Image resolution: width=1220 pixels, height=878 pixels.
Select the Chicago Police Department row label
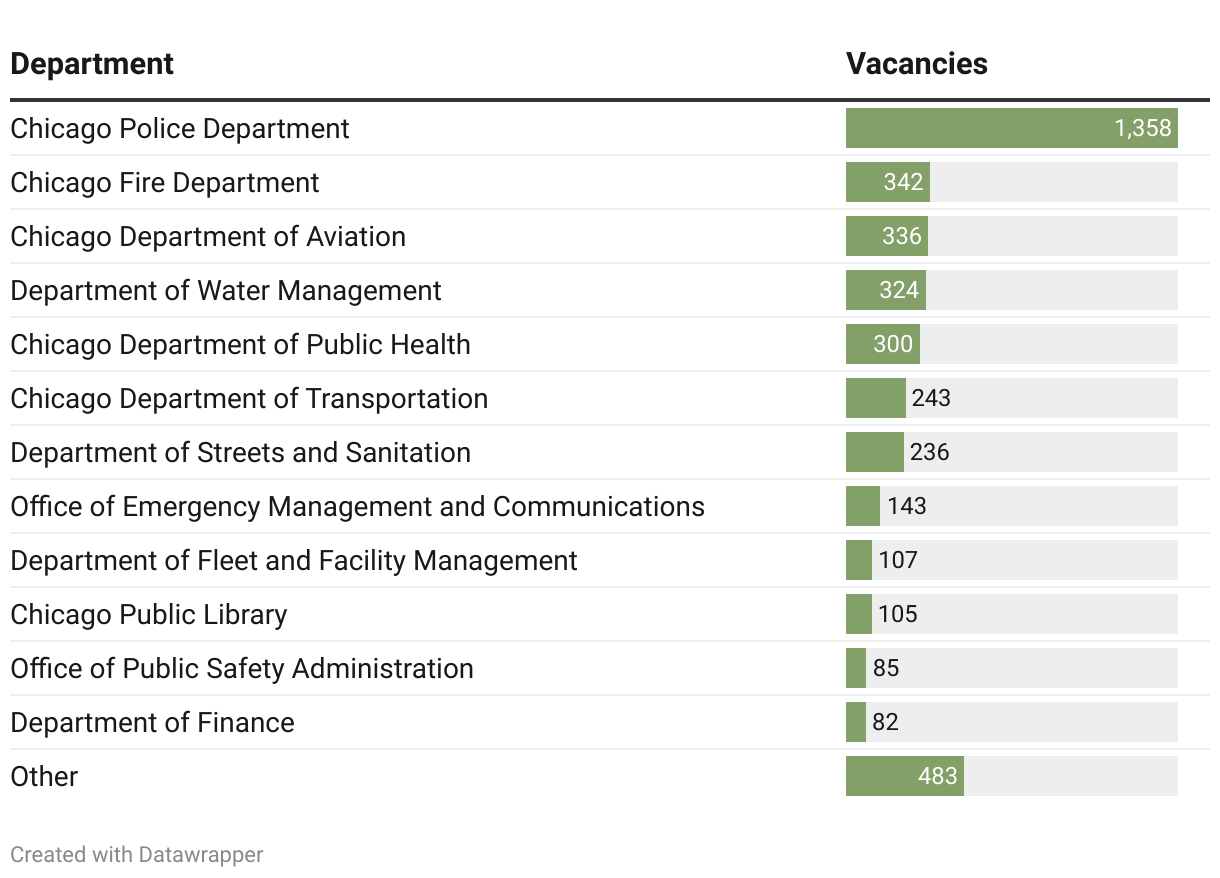click(180, 129)
